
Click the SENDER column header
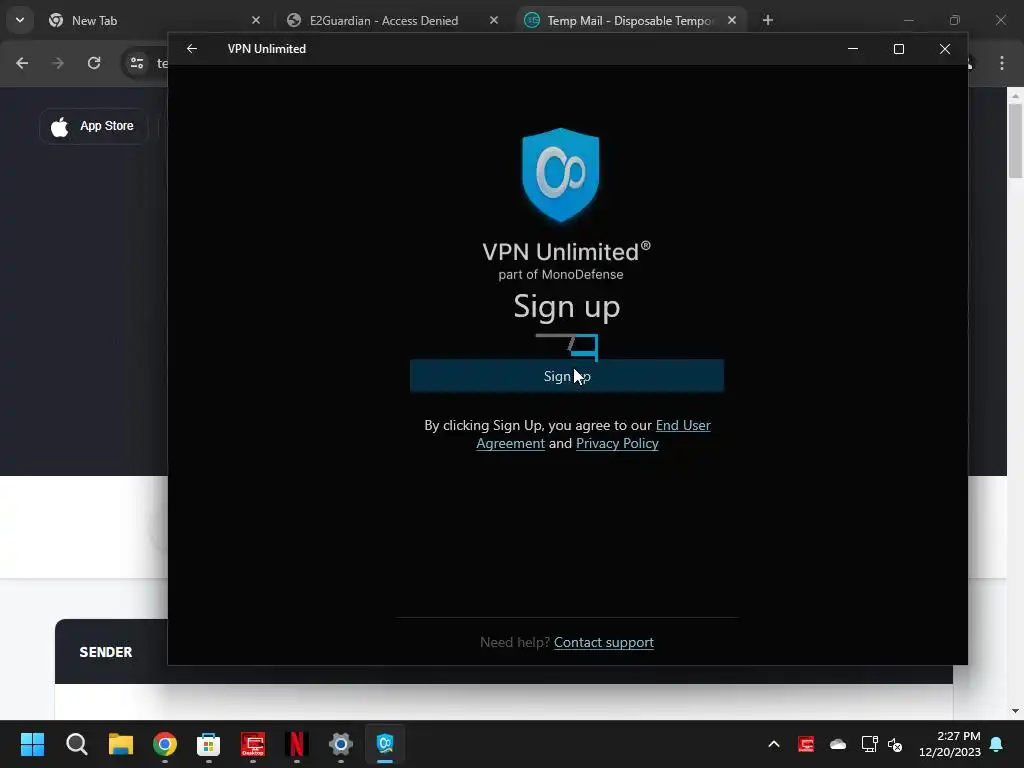106,652
